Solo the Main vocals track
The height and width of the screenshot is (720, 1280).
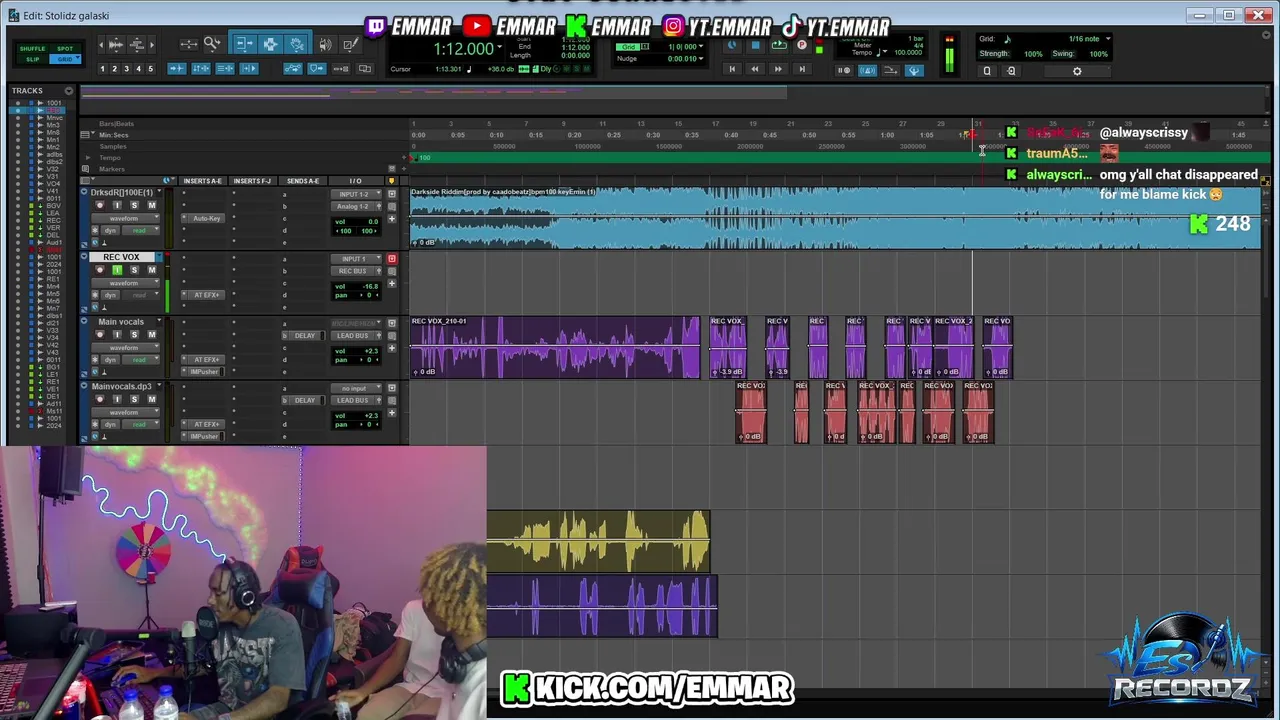(134, 334)
